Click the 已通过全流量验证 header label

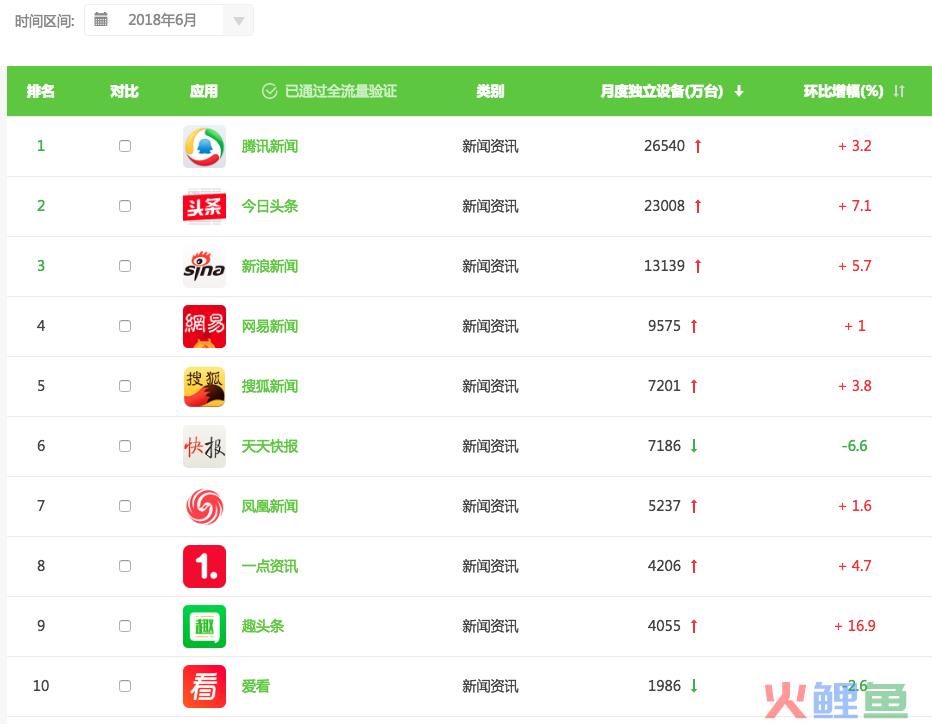click(341, 91)
